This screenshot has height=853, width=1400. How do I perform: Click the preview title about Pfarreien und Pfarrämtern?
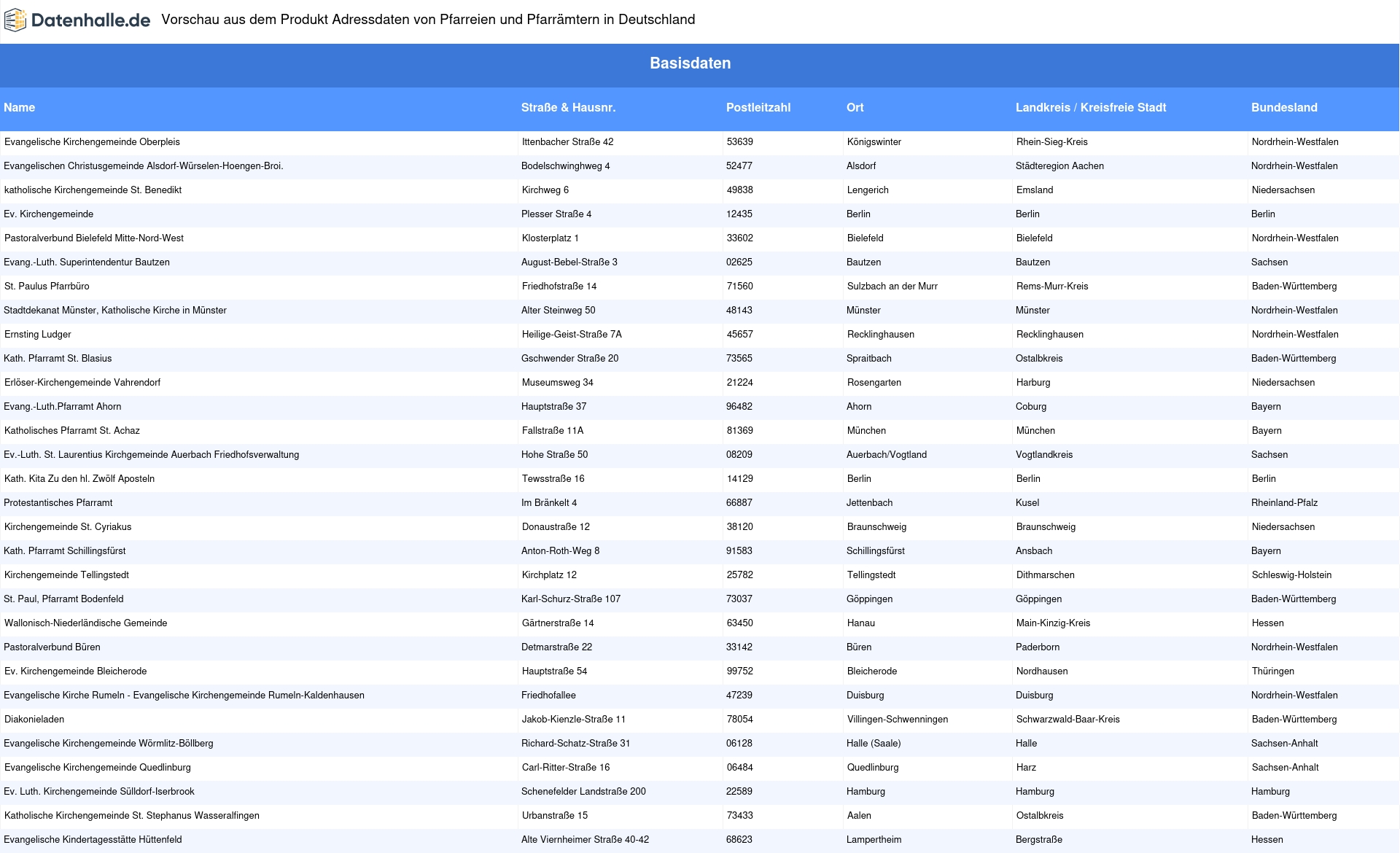coord(428,20)
